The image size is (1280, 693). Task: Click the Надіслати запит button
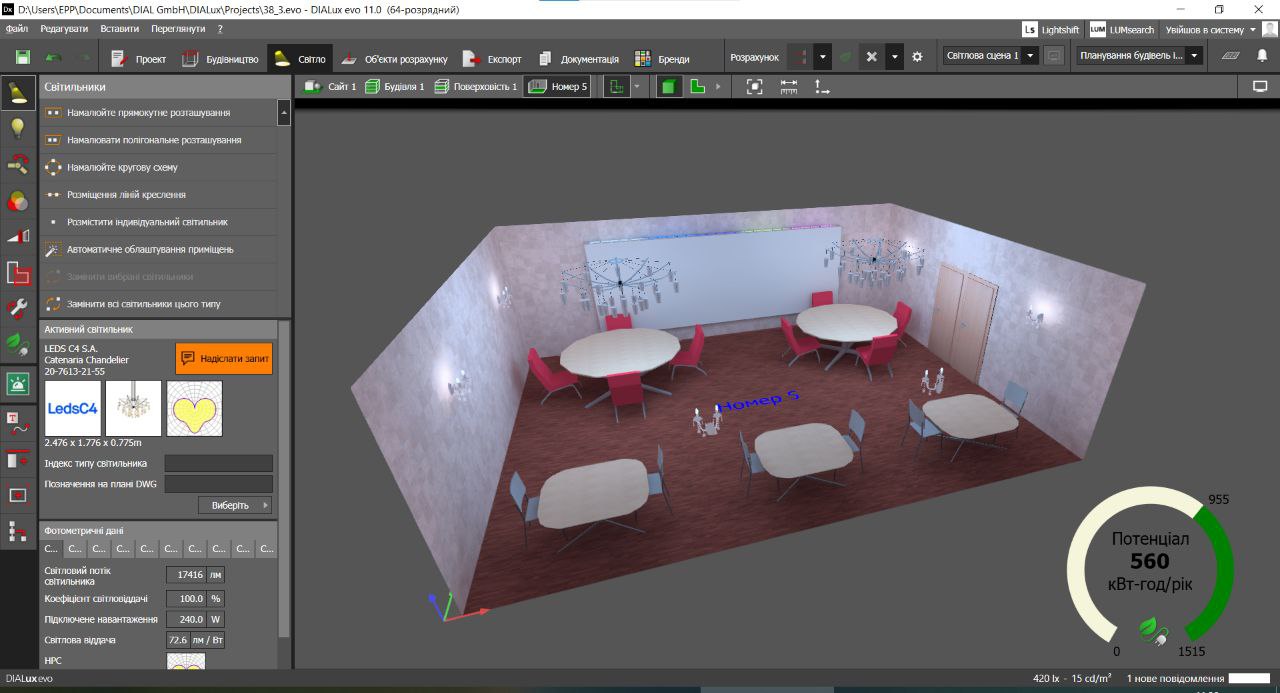coord(224,358)
